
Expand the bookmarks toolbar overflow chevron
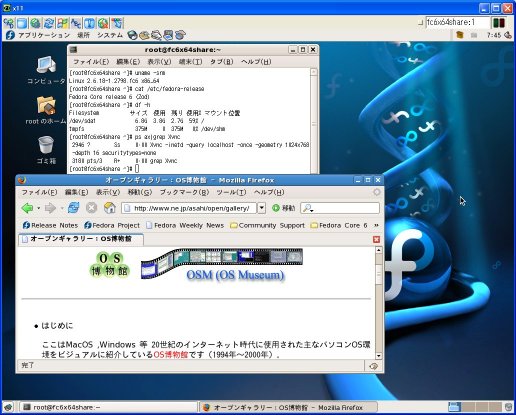click(376, 225)
